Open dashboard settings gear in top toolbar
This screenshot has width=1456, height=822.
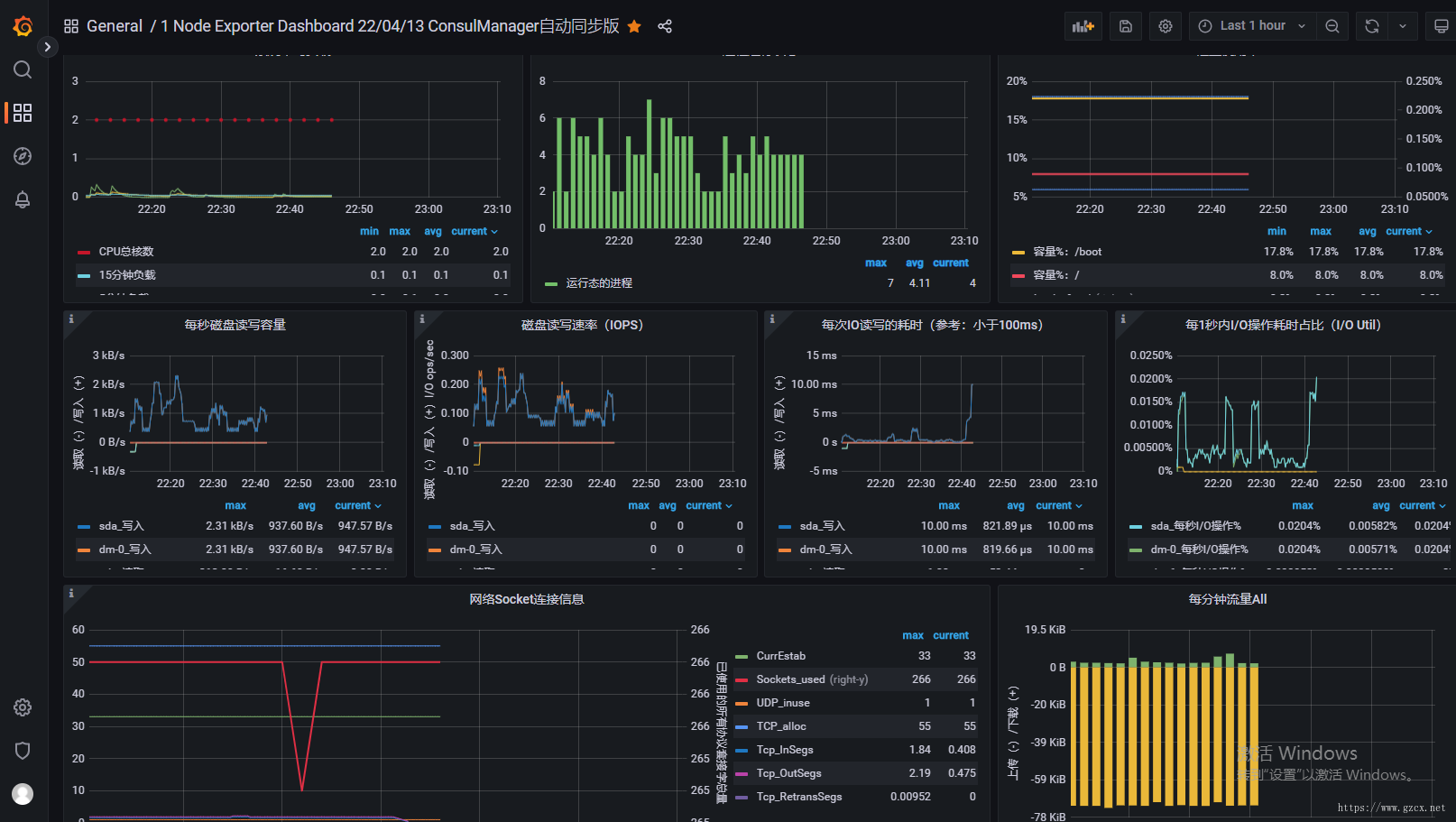(x=1166, y=26)
